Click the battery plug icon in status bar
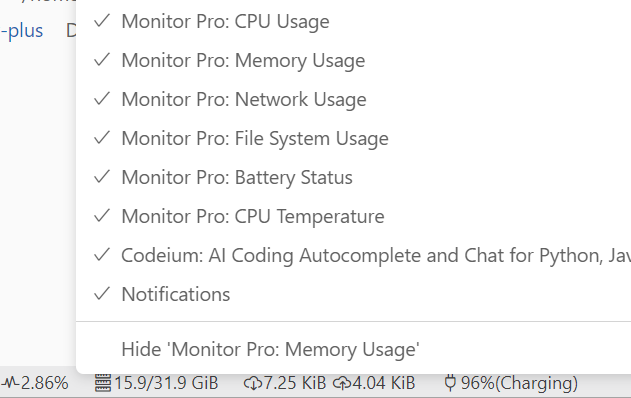The image size is (631, 398). click(x=450, y=383)
